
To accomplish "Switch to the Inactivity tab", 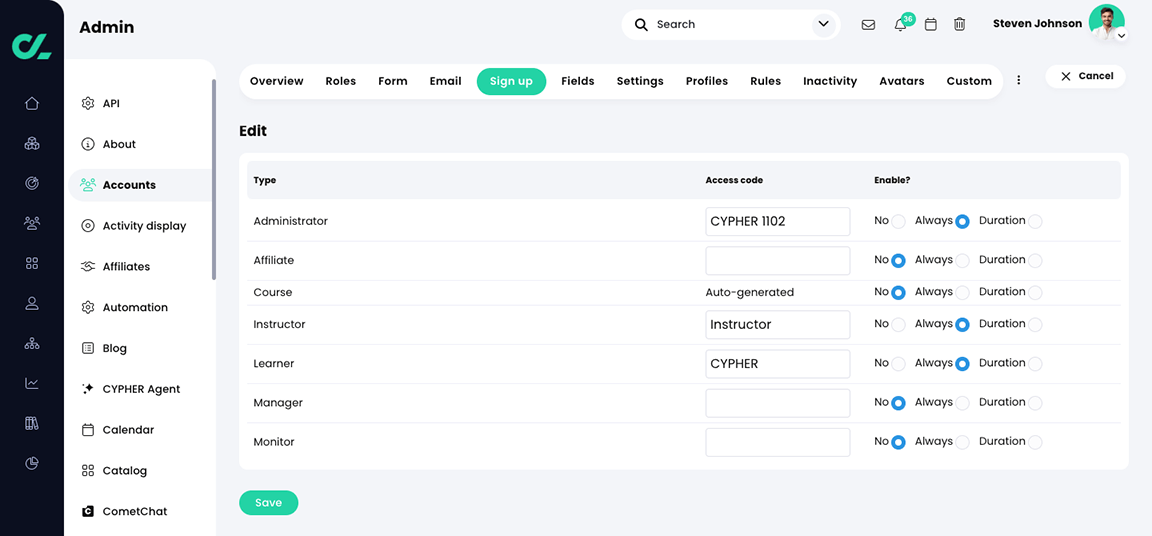I will (829, 81).
